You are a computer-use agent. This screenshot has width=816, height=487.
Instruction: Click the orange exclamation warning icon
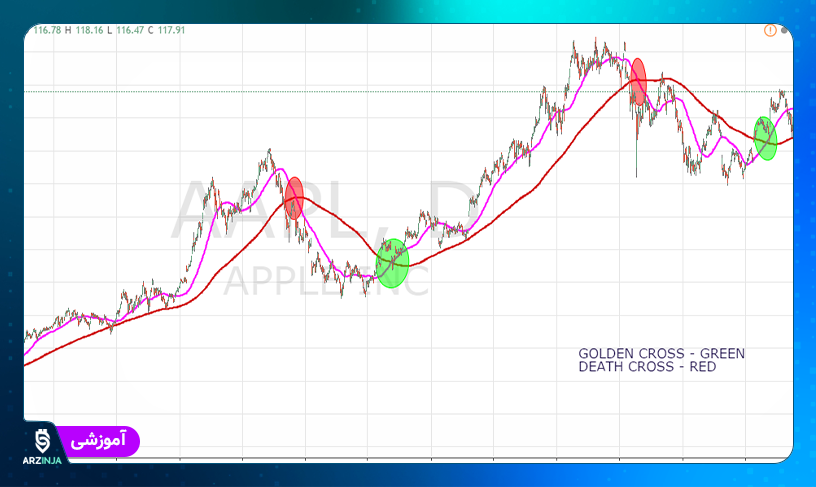[770, 31]
